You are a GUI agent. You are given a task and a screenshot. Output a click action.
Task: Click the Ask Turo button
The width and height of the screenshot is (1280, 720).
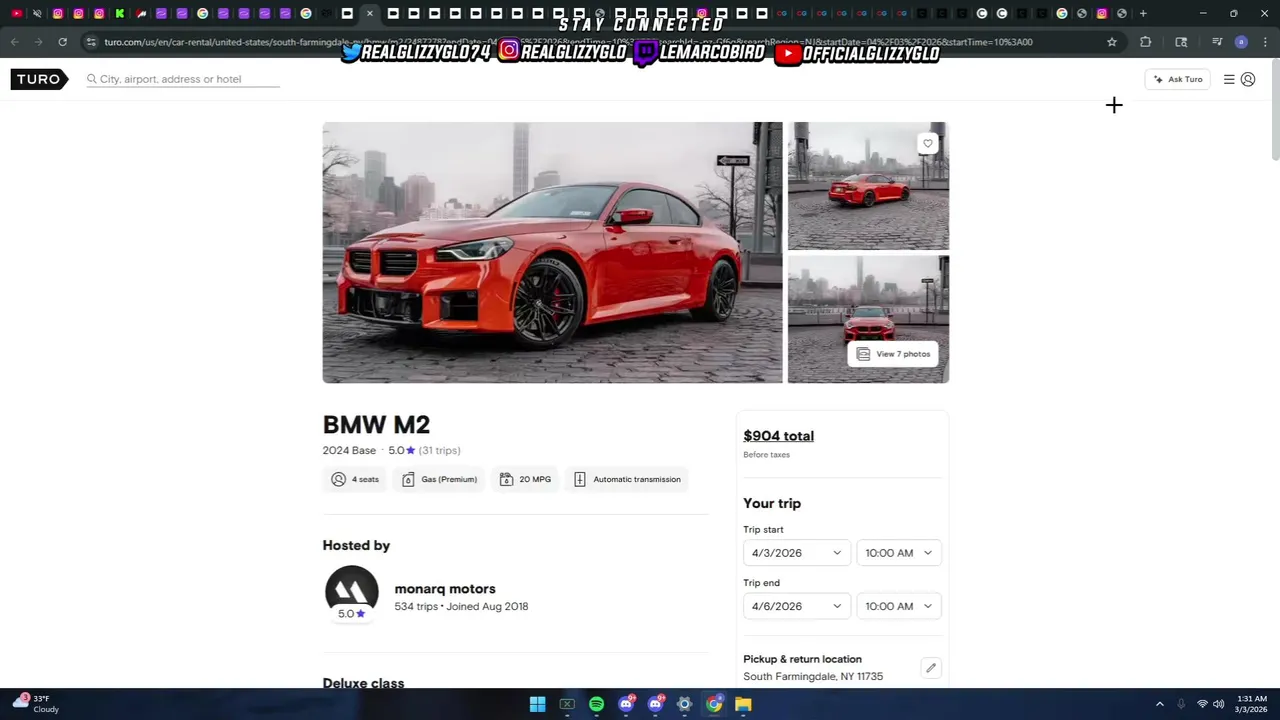click(1178, 79)
